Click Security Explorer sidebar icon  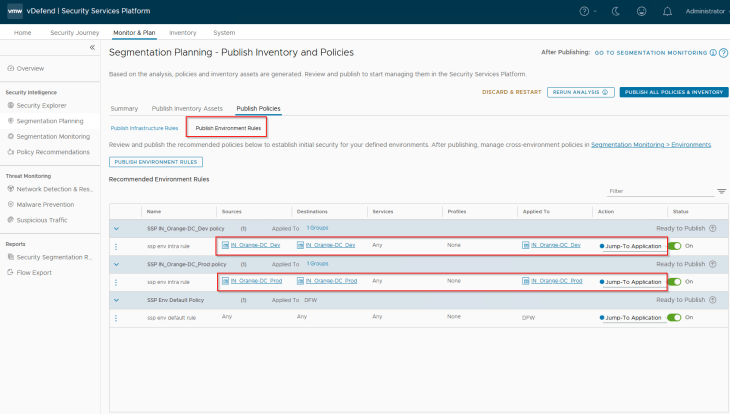click(11, 105)
